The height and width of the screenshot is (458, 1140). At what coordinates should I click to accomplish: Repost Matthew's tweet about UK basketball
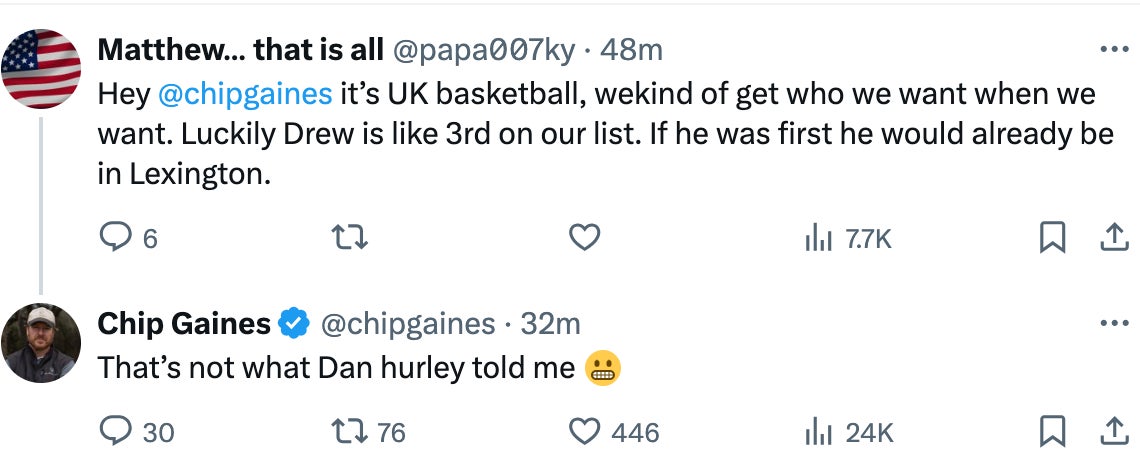click(349, 238)
